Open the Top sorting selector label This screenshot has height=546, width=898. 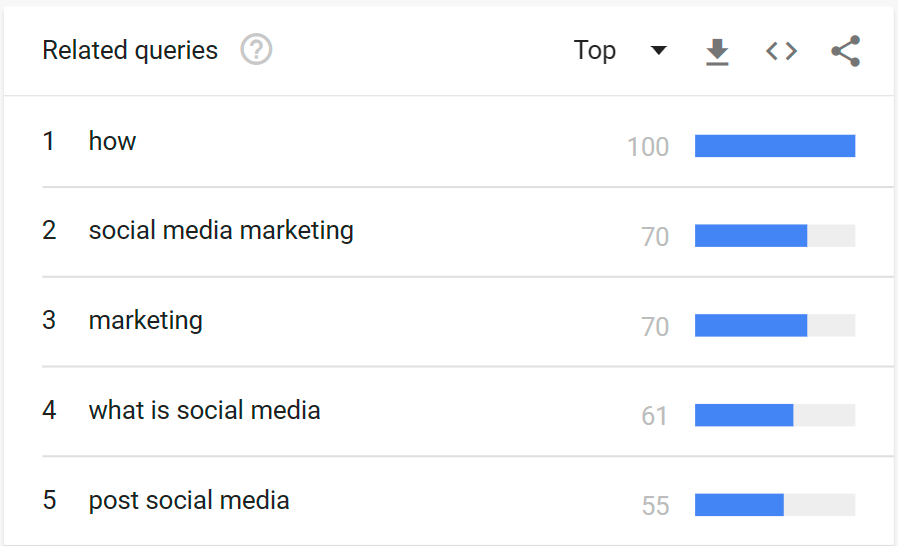point(595,51)
